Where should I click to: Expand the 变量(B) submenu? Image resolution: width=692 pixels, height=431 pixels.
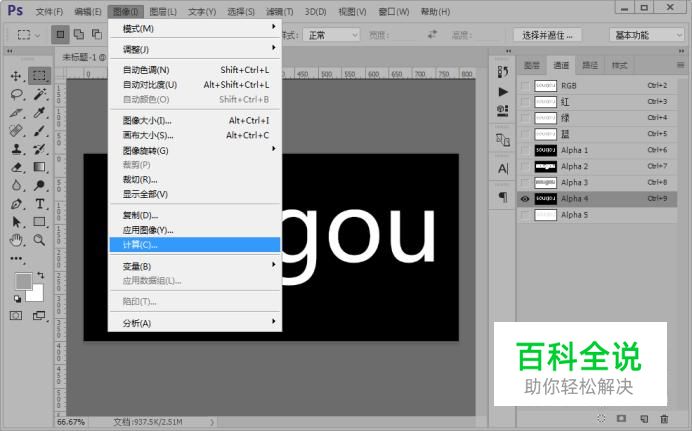coord(195,266)
